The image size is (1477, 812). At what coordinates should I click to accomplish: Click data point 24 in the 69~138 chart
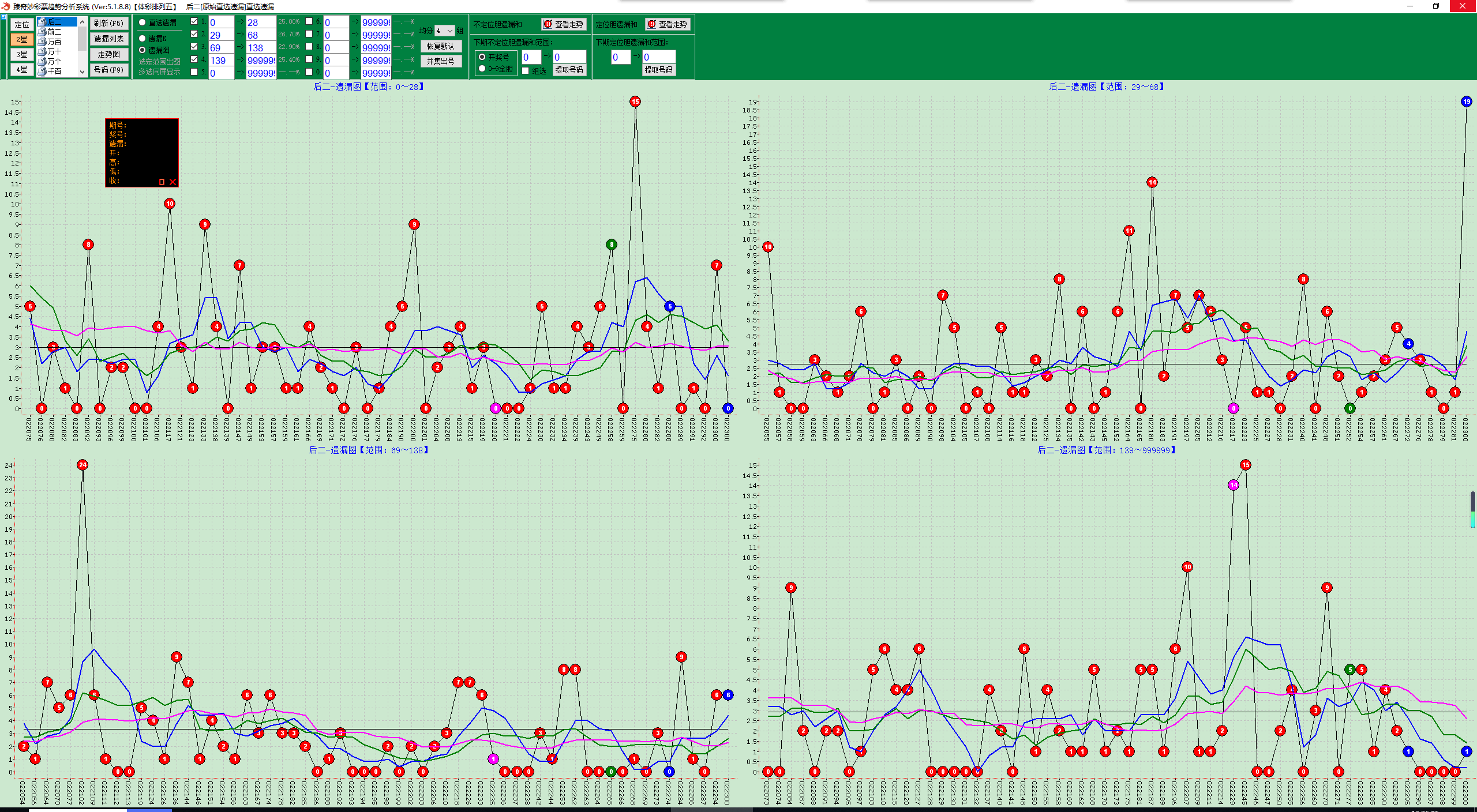pyautogui.click(x=83, y=465)
